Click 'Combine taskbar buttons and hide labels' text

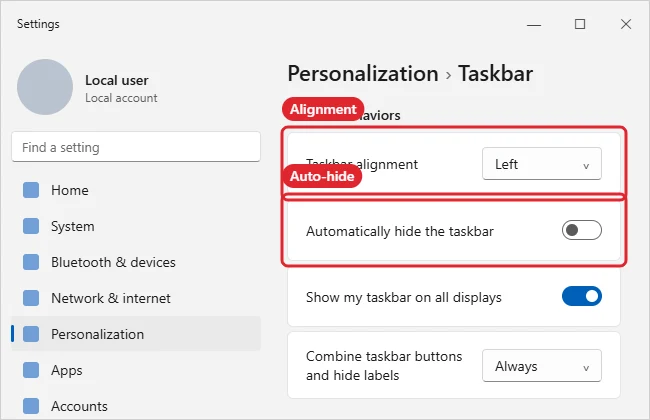coord(384,366)
